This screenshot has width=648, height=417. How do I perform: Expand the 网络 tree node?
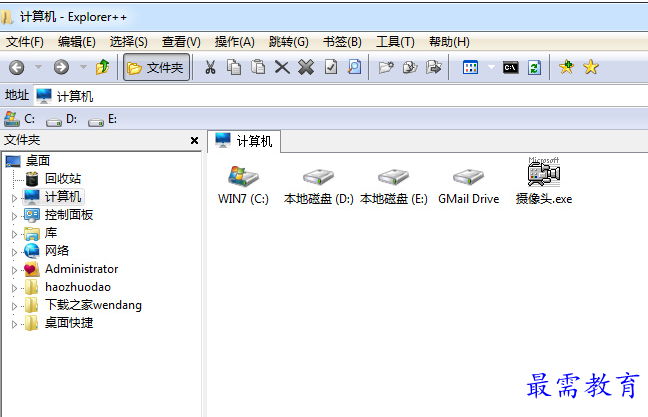(14, 252)
